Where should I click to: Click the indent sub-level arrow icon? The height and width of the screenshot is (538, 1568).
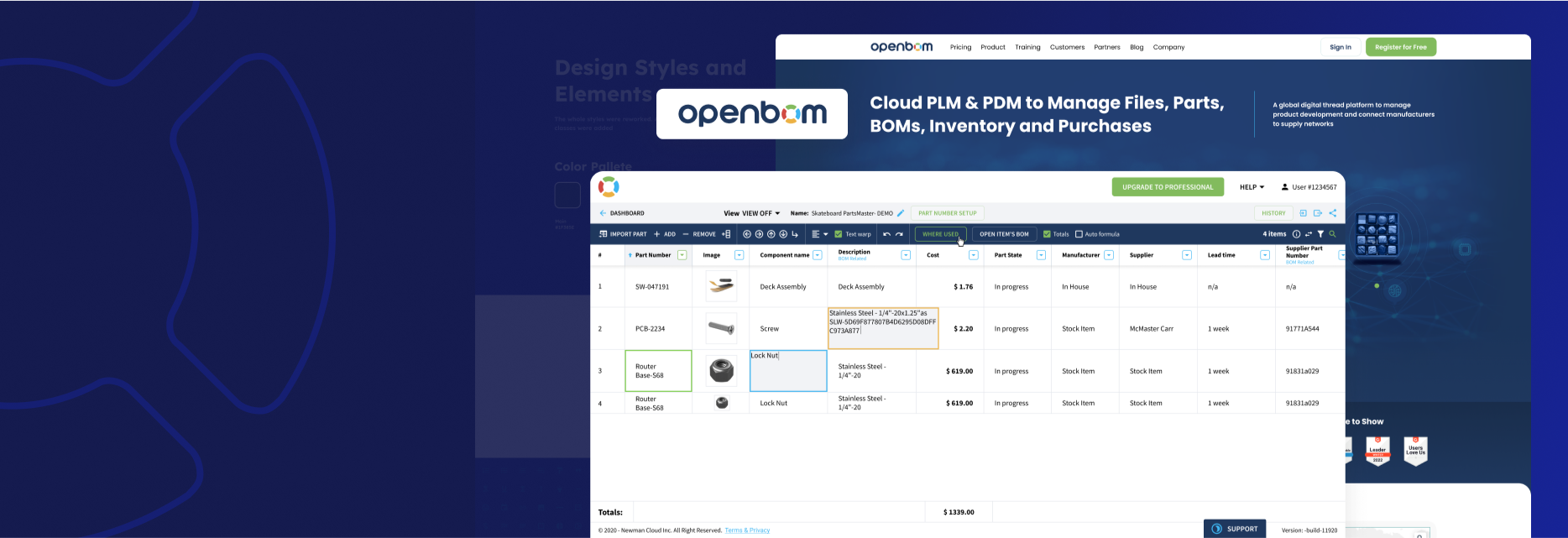[795, 234]
